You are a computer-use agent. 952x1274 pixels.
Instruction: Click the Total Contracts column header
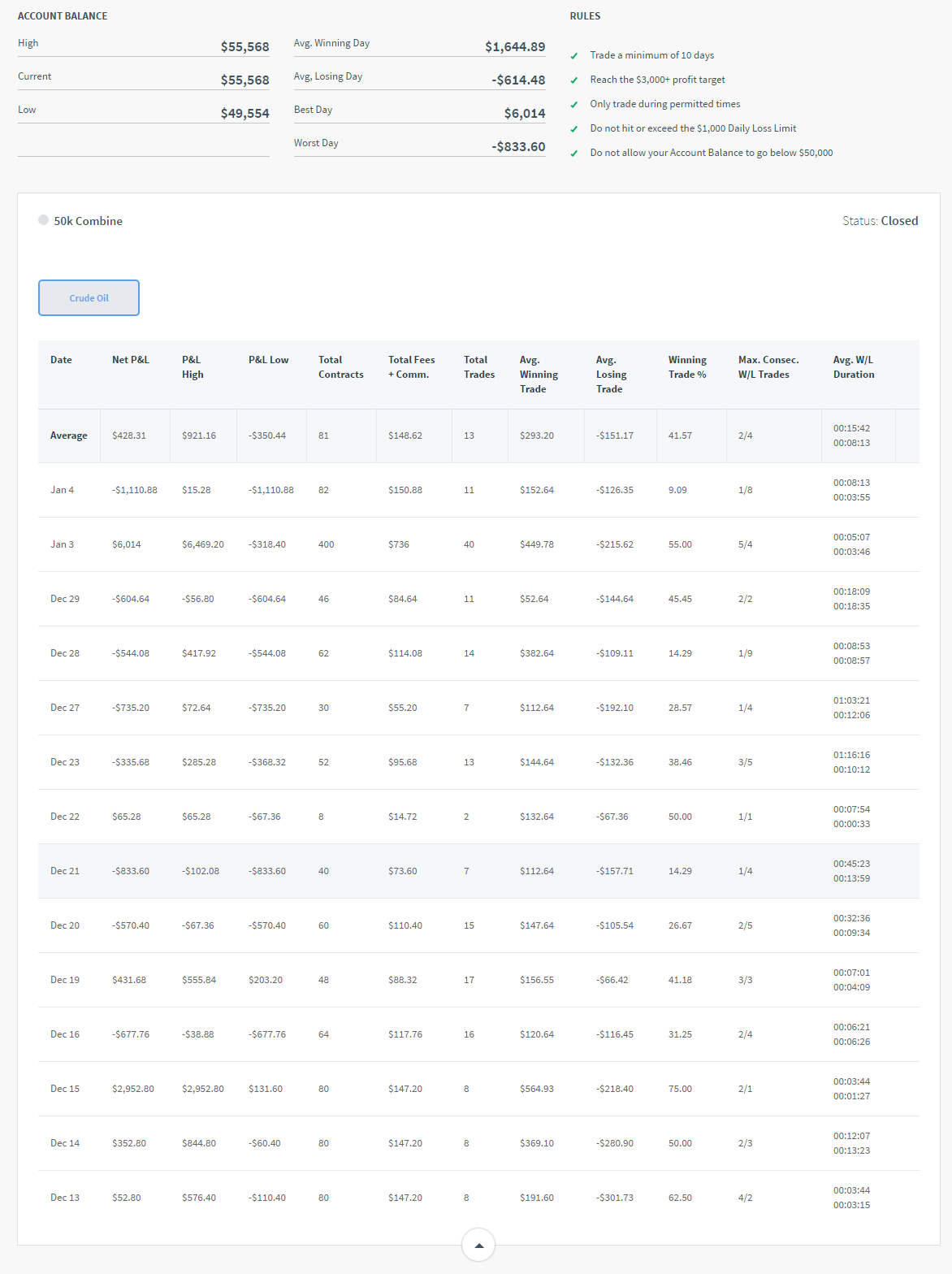340,367
